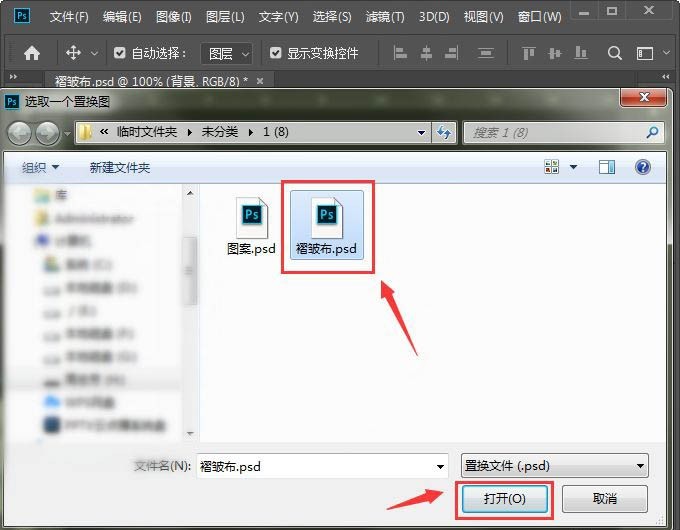This screenshot has height=530, width=680.
Task: Click the refresh icon beside address bar
Action: (x=444, y=132)
